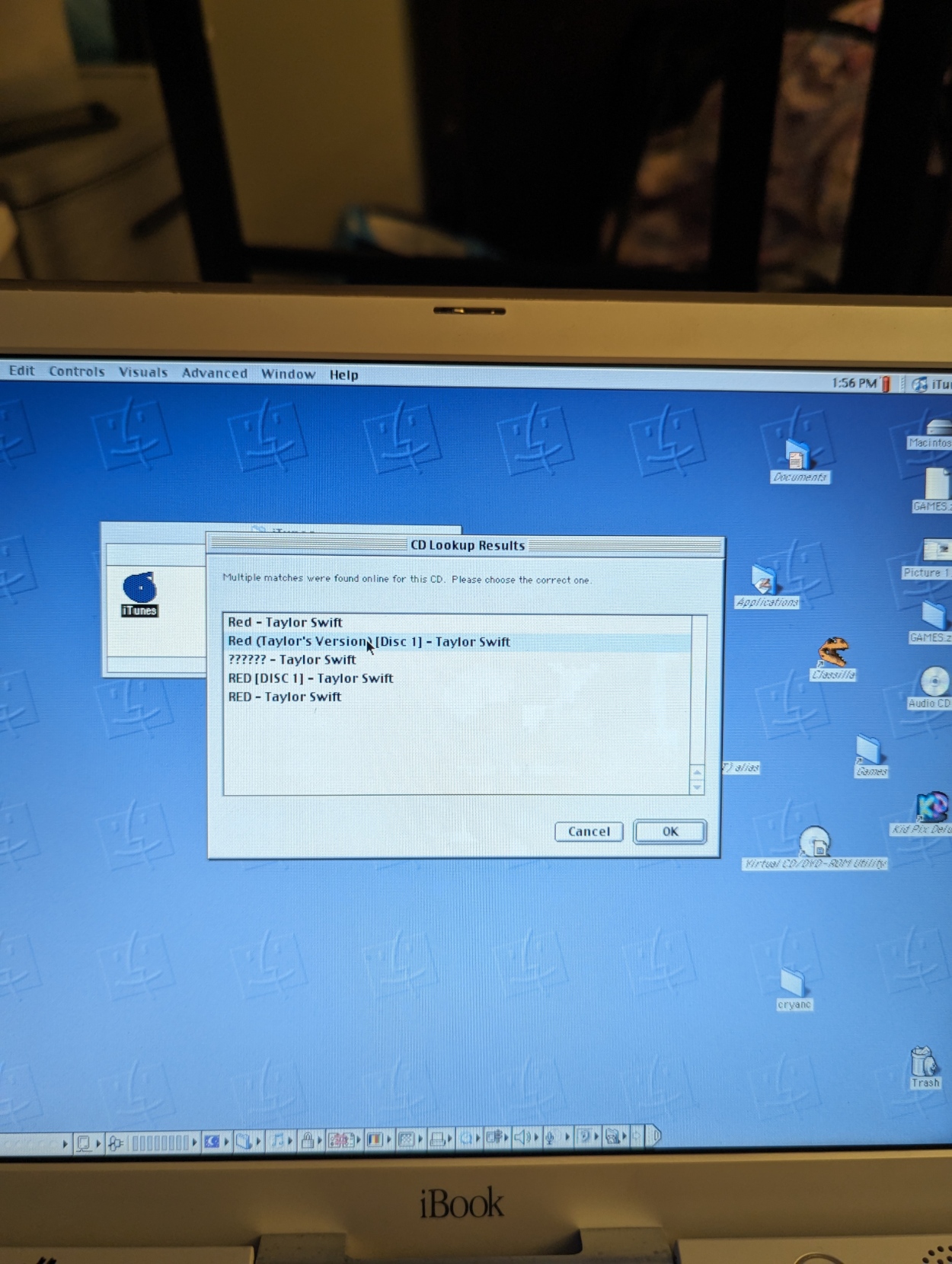952x1264 pixels.
Task: Click the results list scroll up arrow
Action: [x=697, y=772]
